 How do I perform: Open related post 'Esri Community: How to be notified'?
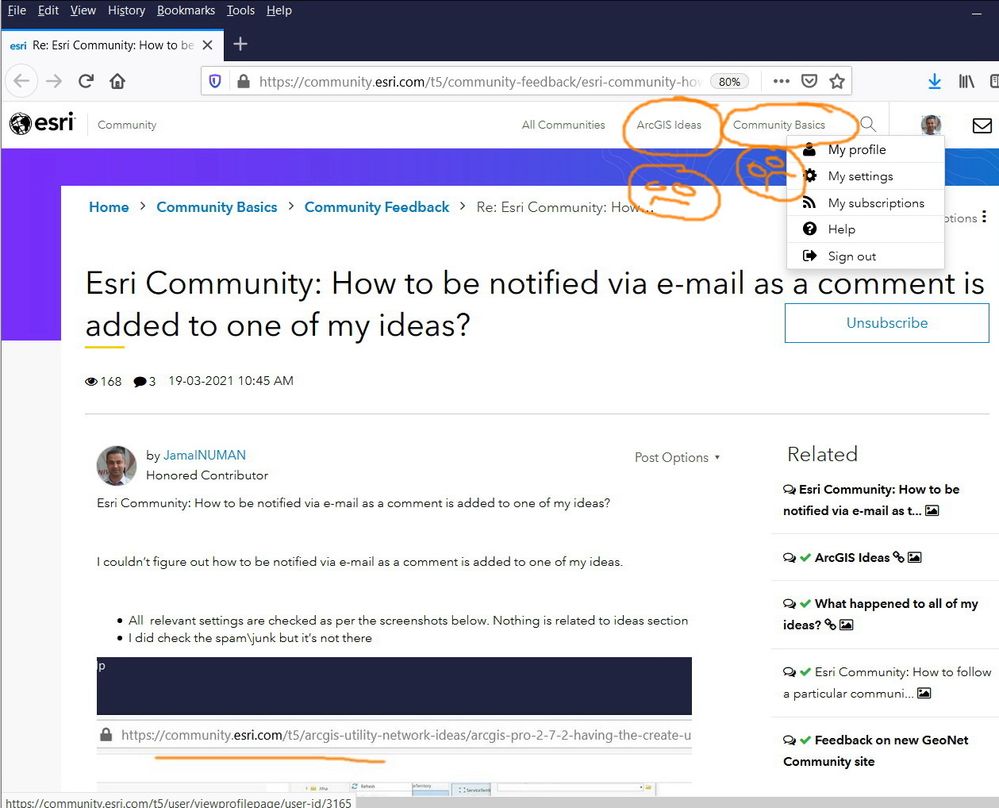pyautogui.click(x=871, y=500)
